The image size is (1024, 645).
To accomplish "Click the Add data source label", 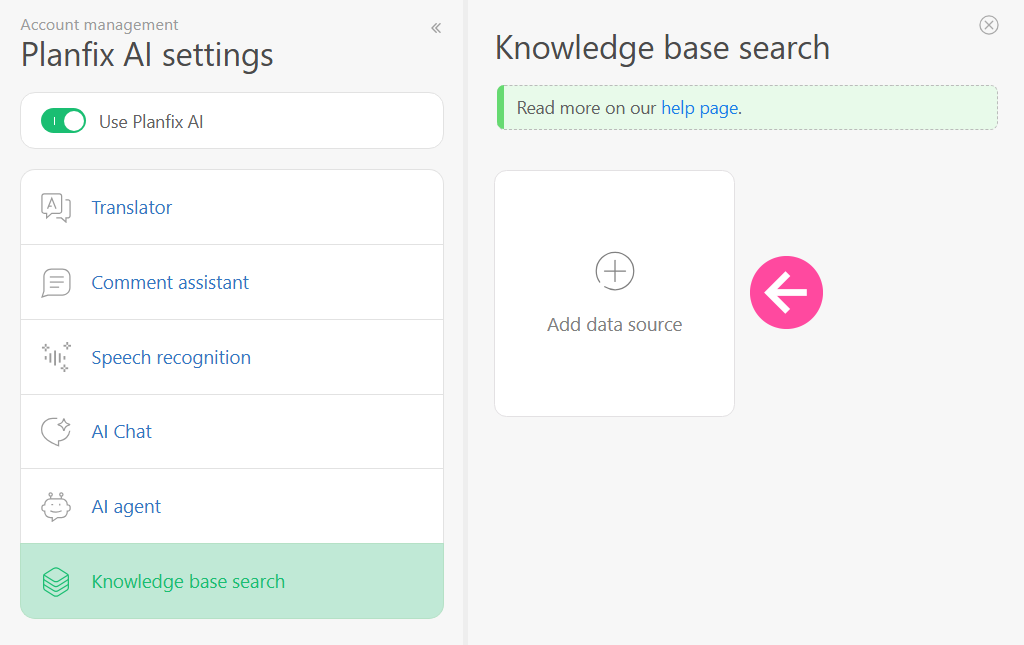I will pyautogui.click(x=615, y=324).
